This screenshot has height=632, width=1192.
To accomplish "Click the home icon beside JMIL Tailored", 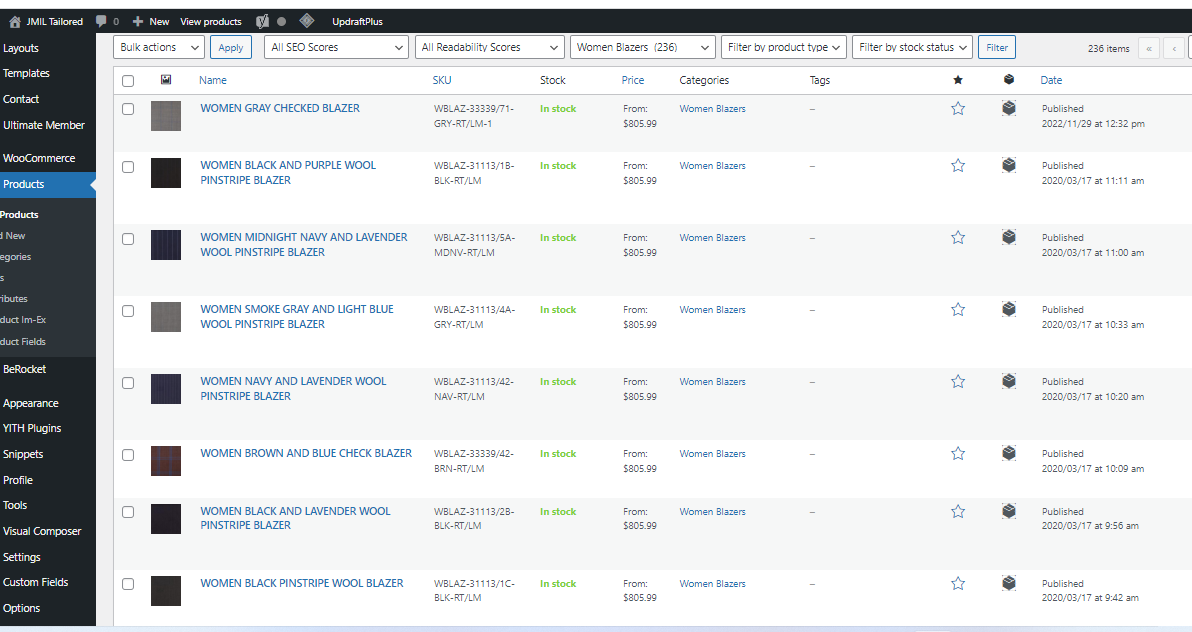I will tap(15, 21).
